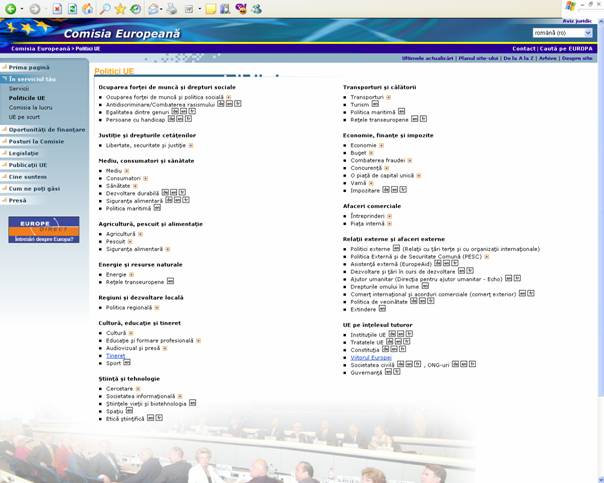This screenshot has width=604, height=483.
Task: Click the Windows flag logo at top right
Action: pos(570,6)
